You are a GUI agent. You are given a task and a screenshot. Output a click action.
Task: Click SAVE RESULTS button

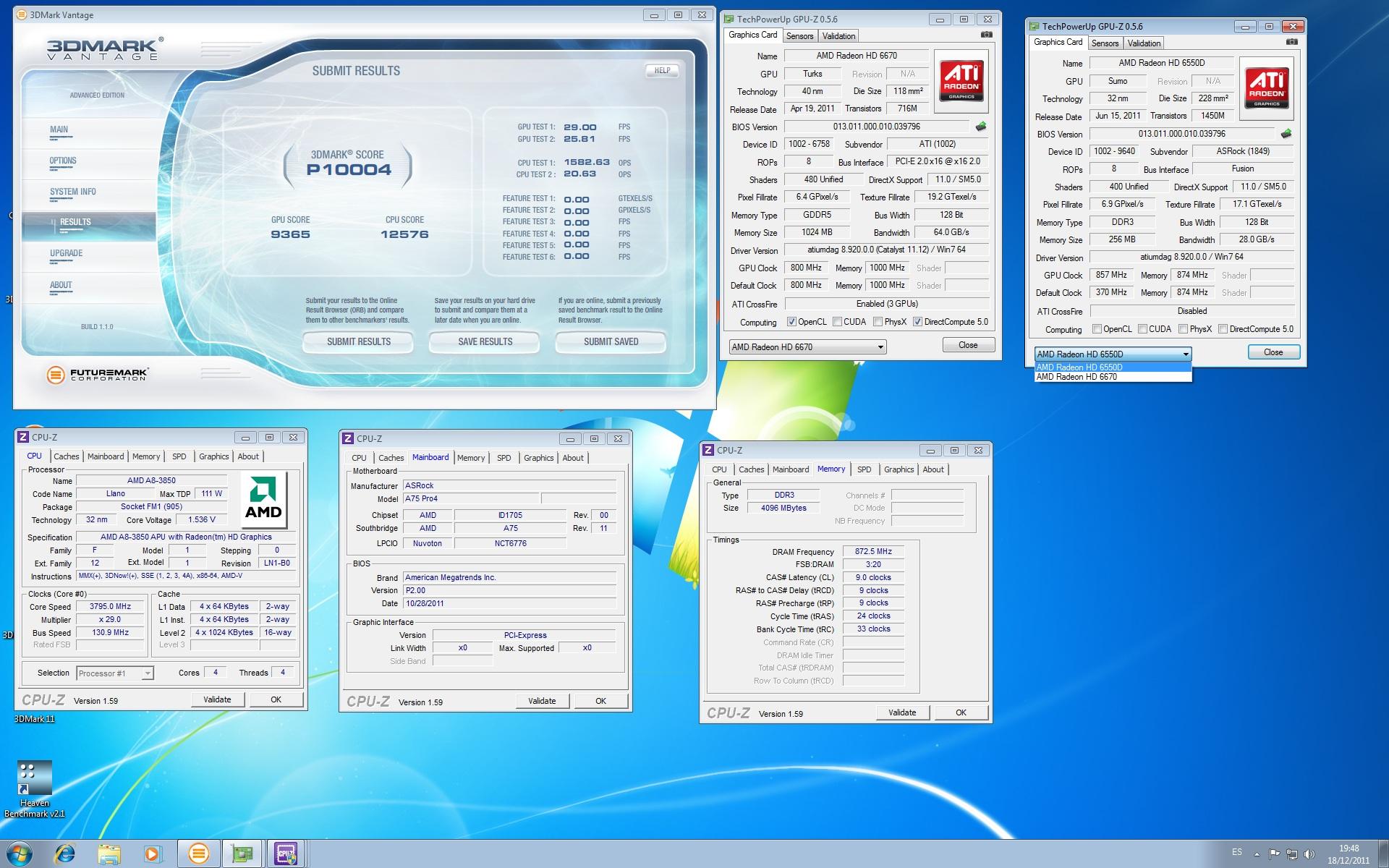point(485,341)
